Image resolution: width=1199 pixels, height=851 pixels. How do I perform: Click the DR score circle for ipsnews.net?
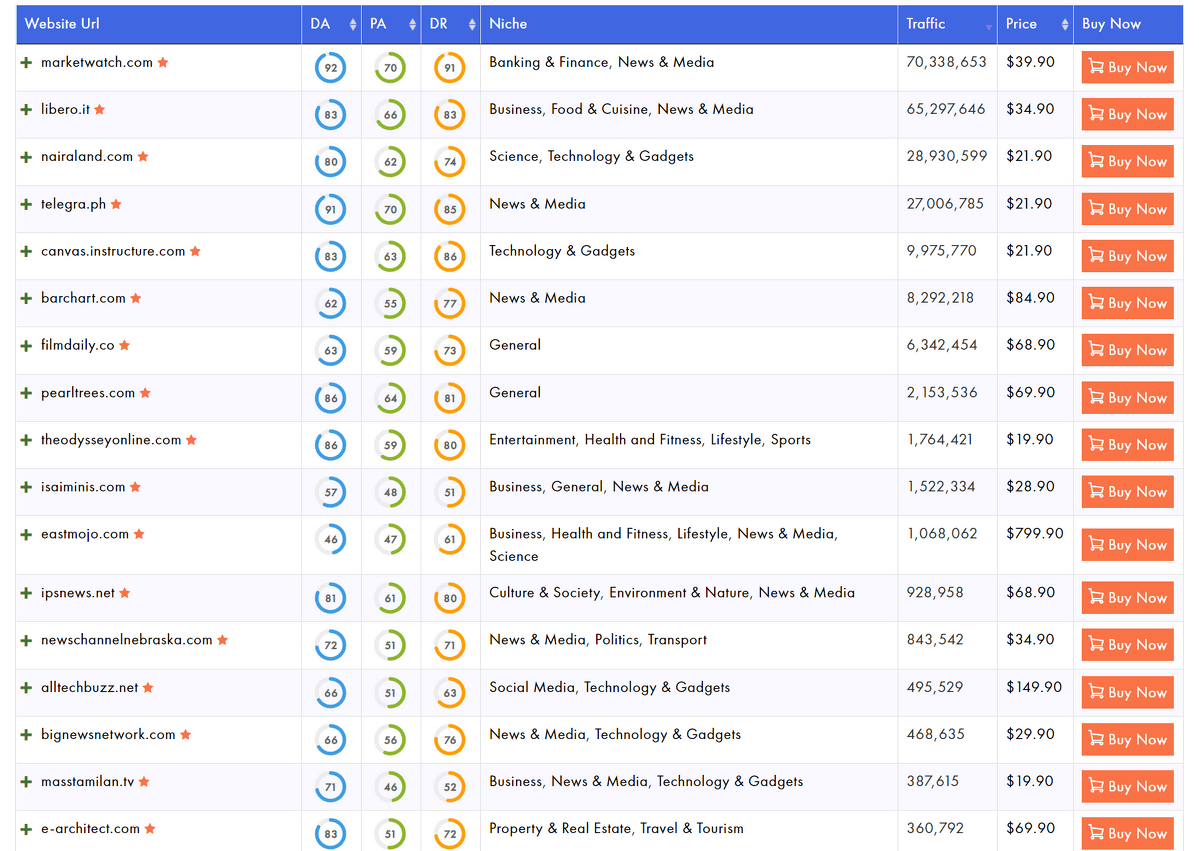[x=450, y=598]
